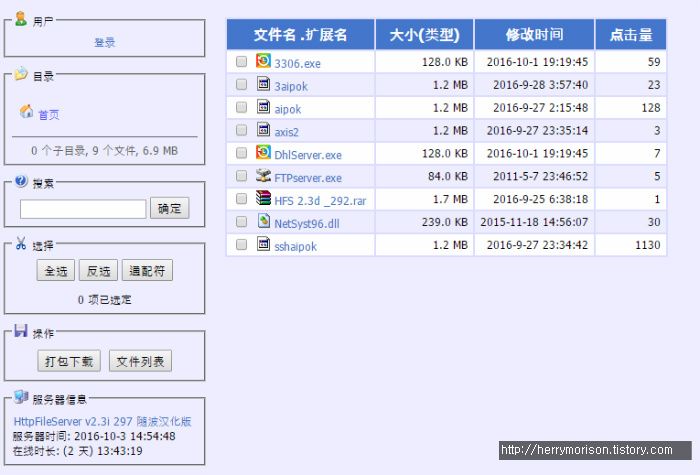Click the folder icon next to 目录

tap(21, 74)
